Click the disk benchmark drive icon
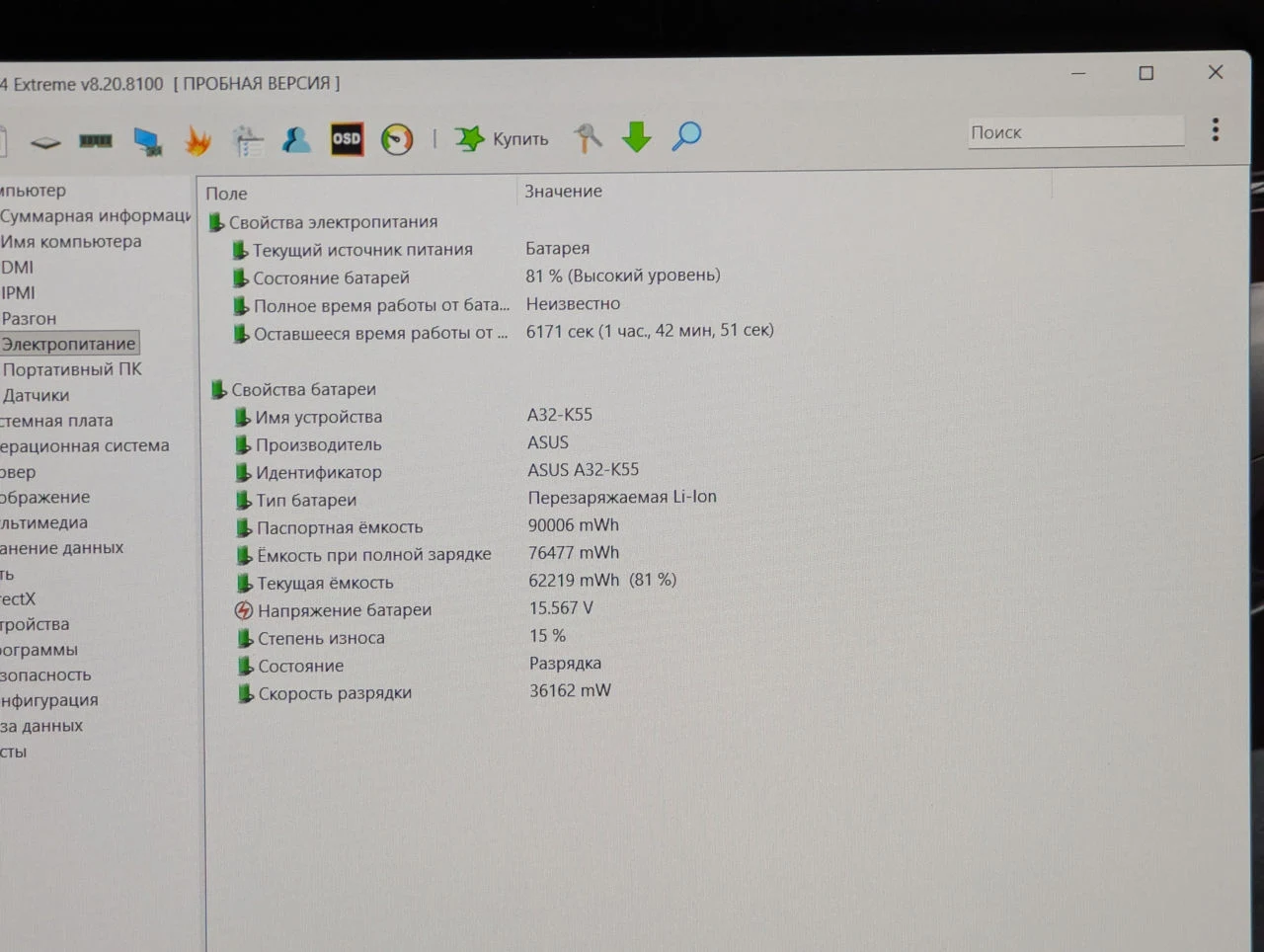This screenshot has height=952, width=1264. pos(45,142)
